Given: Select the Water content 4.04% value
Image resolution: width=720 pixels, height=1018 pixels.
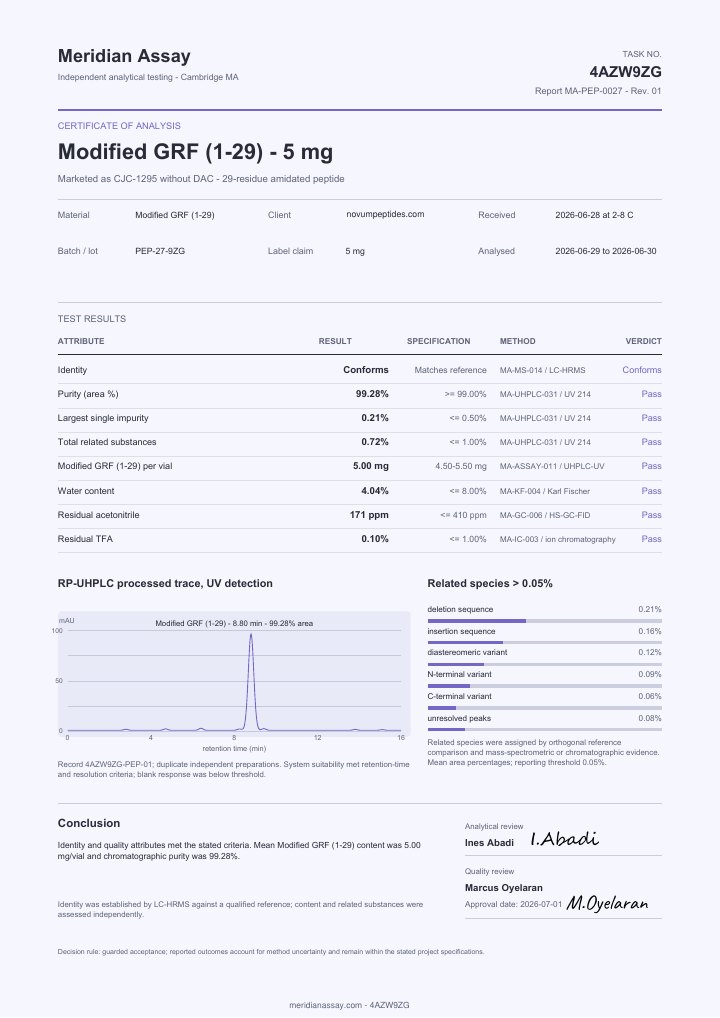Looking at the screenshot, I should (375, 491).
